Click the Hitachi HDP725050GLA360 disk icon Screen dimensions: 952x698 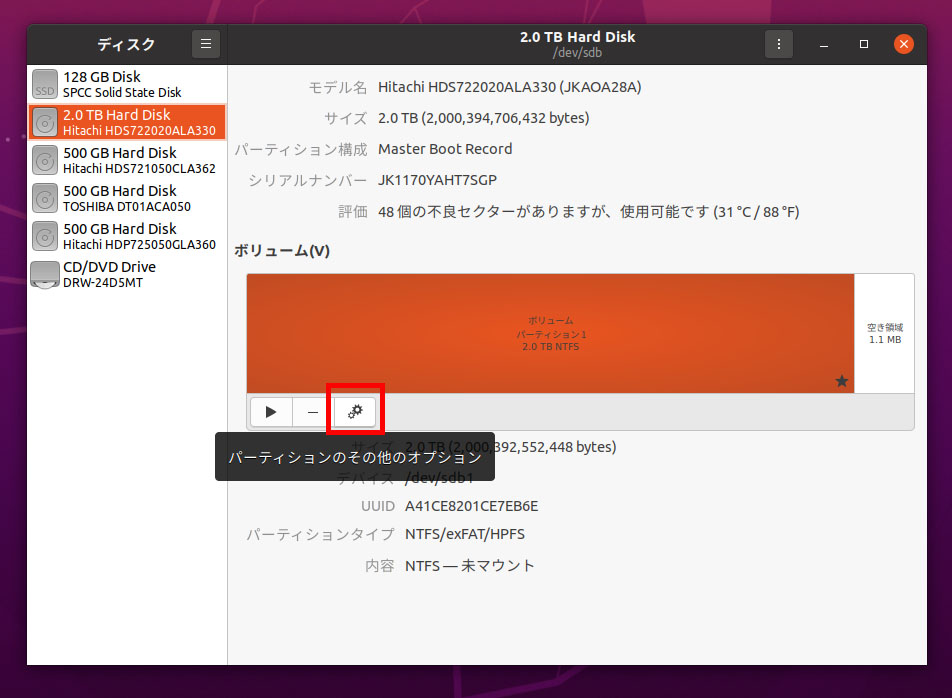(45, 236)
